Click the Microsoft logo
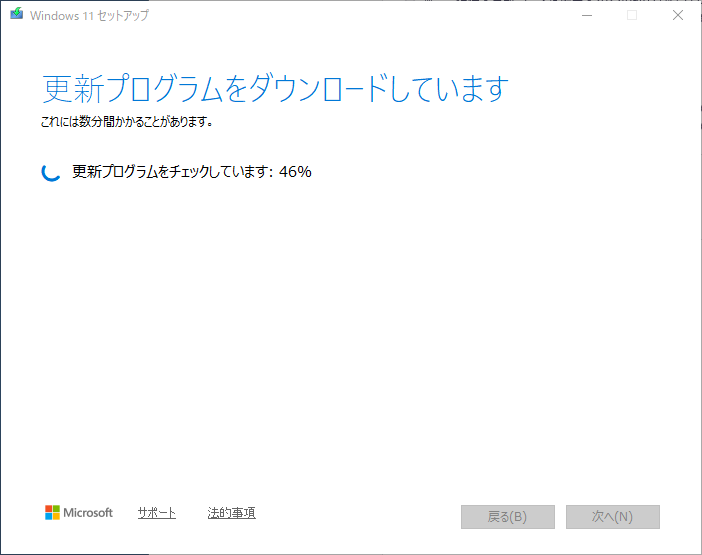This screenshot has height=555, width=702. tap(79, 512)
